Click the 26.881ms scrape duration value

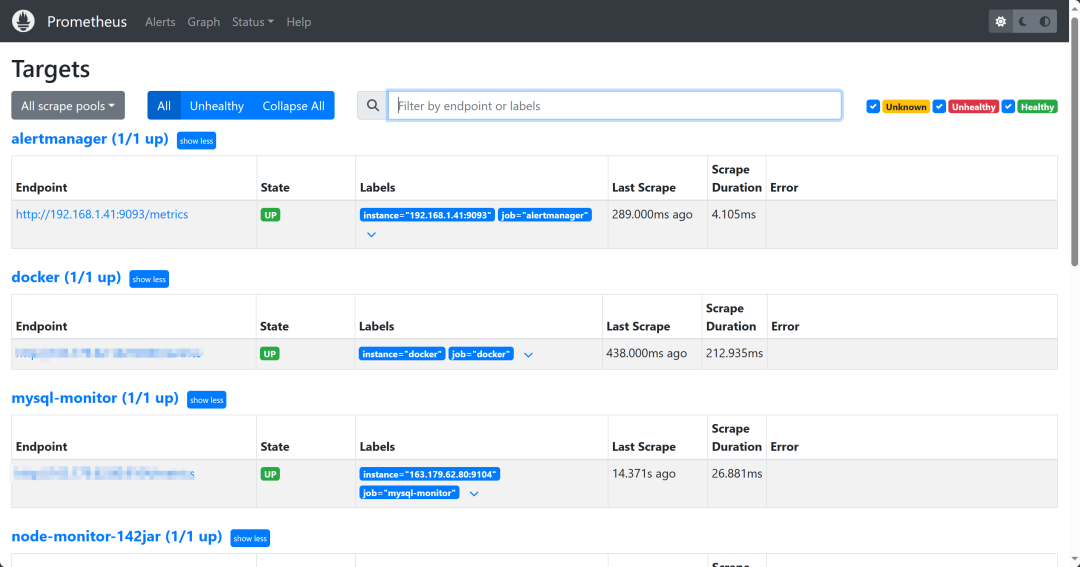tap(737, 473)
